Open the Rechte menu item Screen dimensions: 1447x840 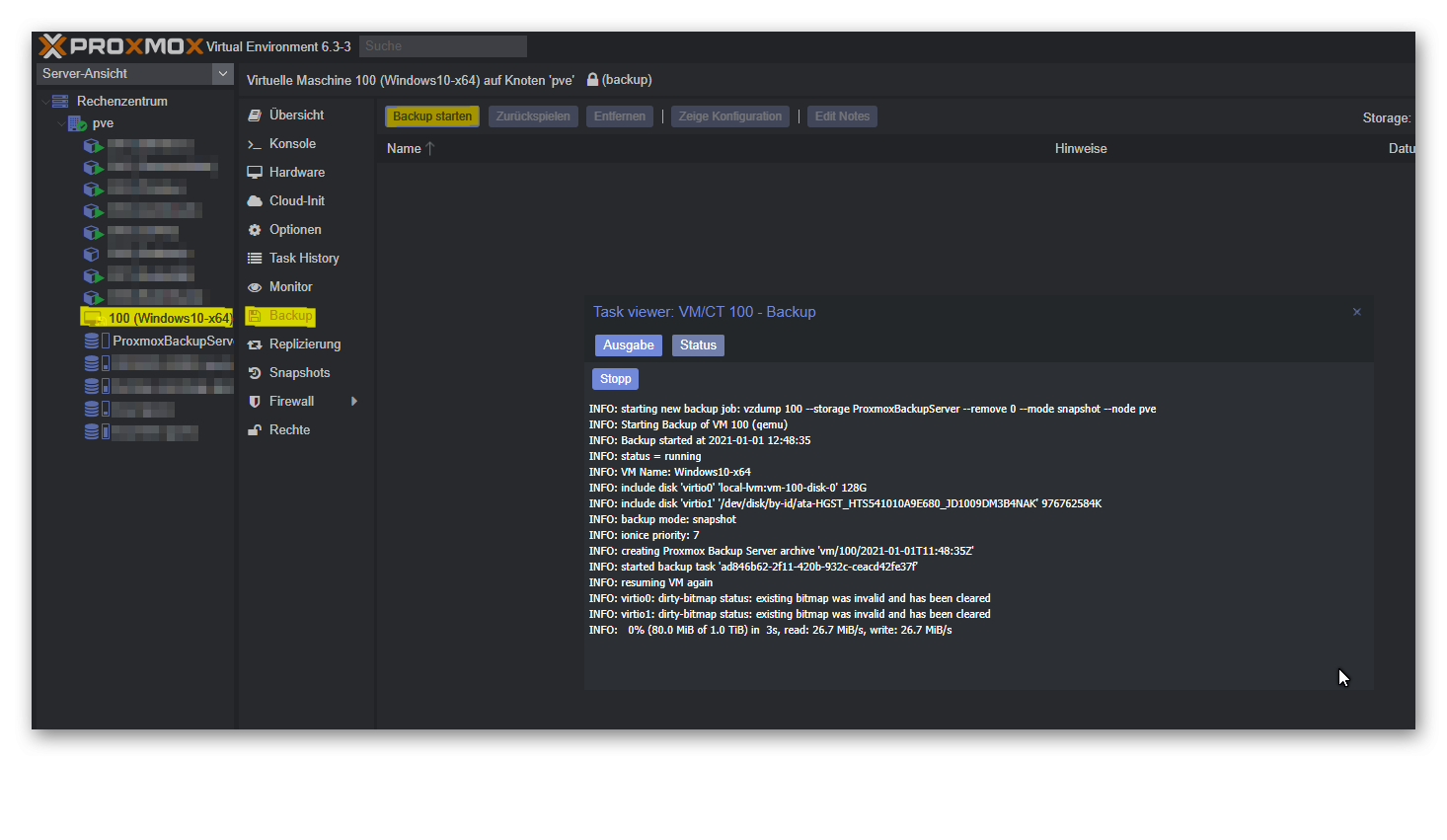(x=289, y=429)
